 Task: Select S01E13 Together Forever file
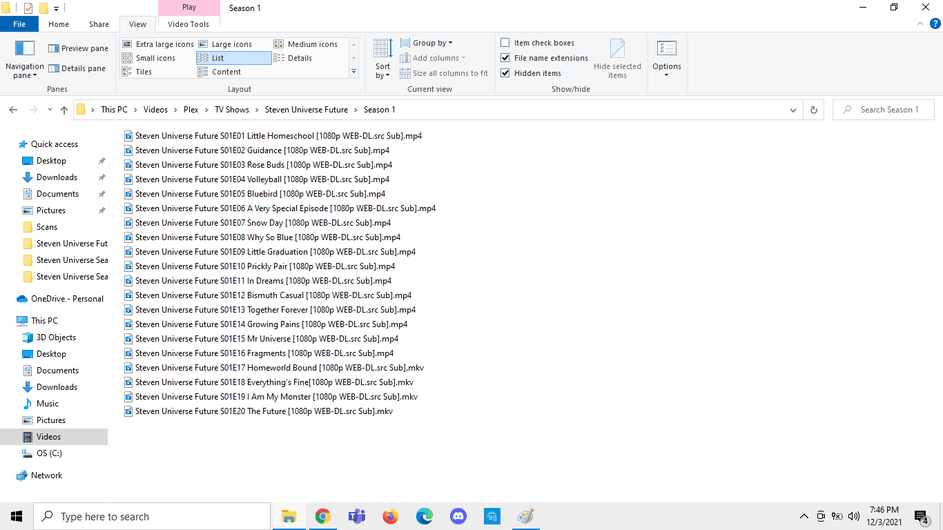coord(269,310)
